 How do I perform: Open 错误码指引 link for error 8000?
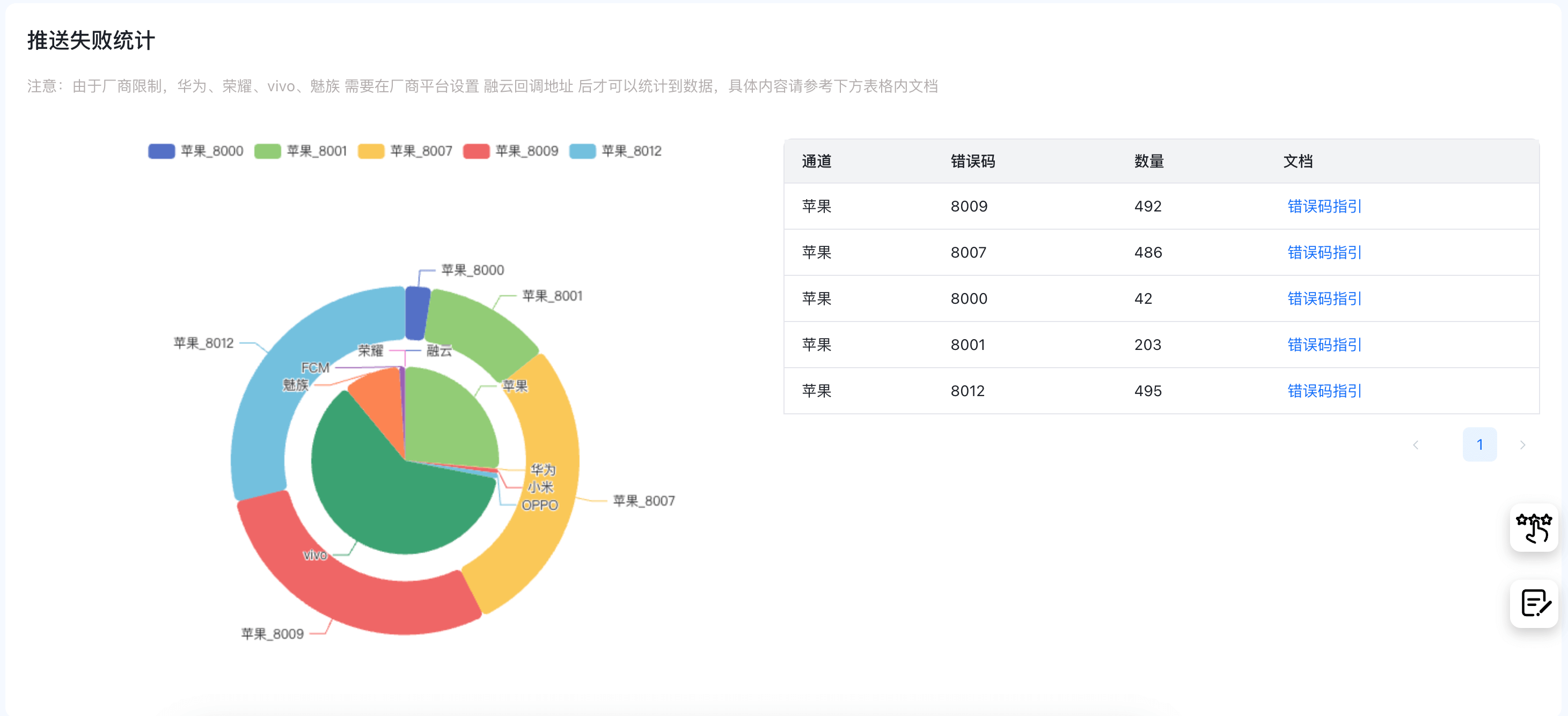1324,299
